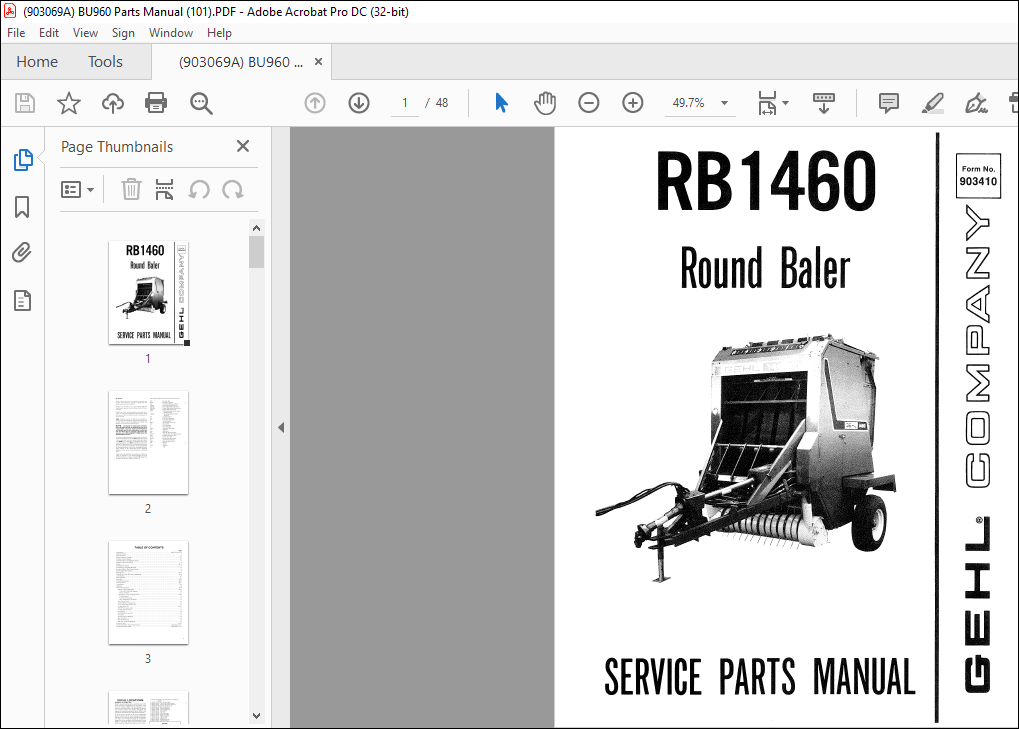Delete selected page with trash icon
The width and height of the screenshot is (1019, 729).
(131, 190)
